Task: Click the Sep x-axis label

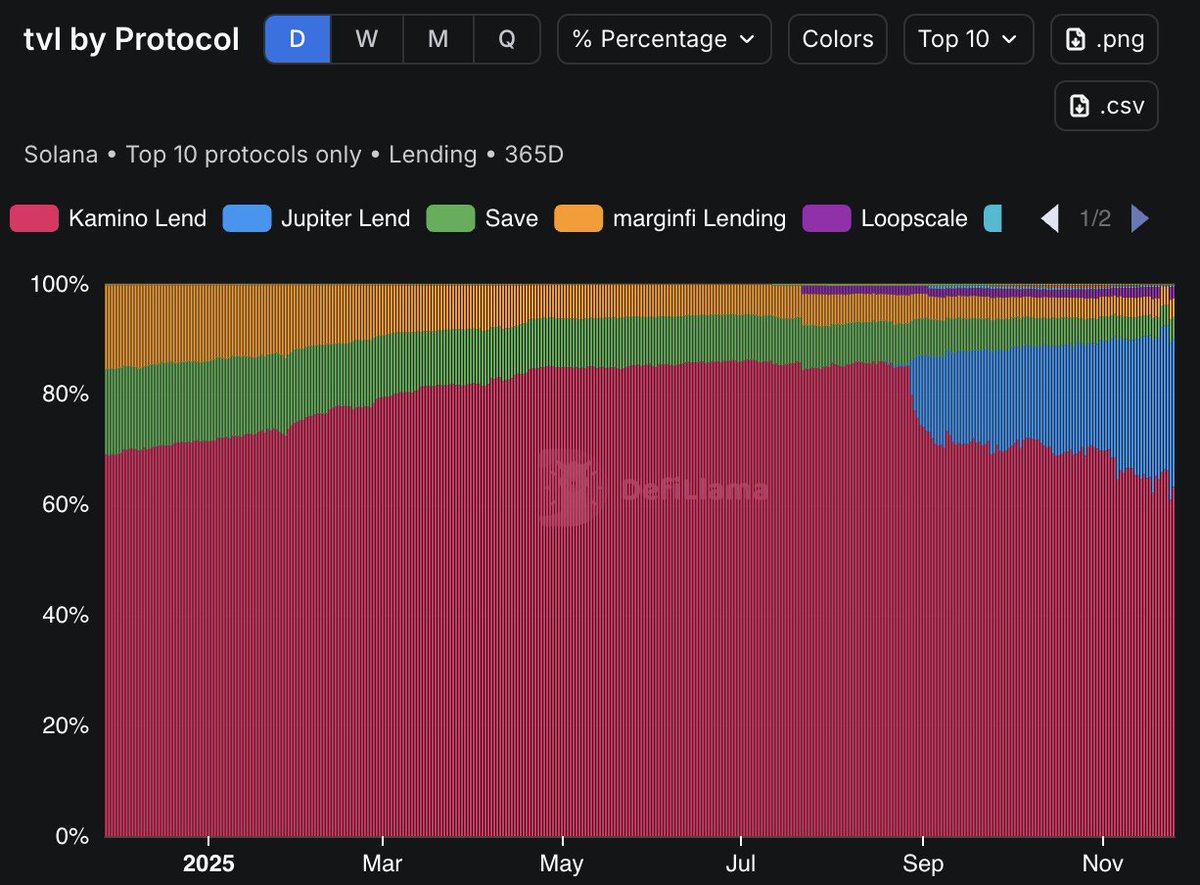Action: [x=922, y=863]
